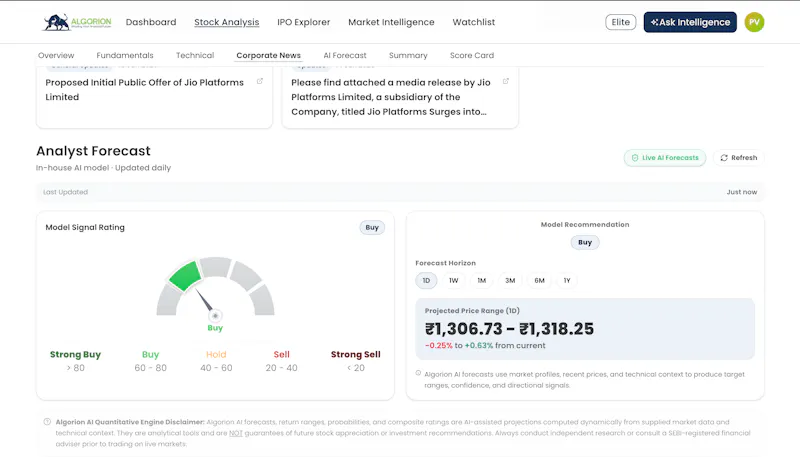Click the '-0.25%' change value

pyautogui.click(x=439, y=345)
